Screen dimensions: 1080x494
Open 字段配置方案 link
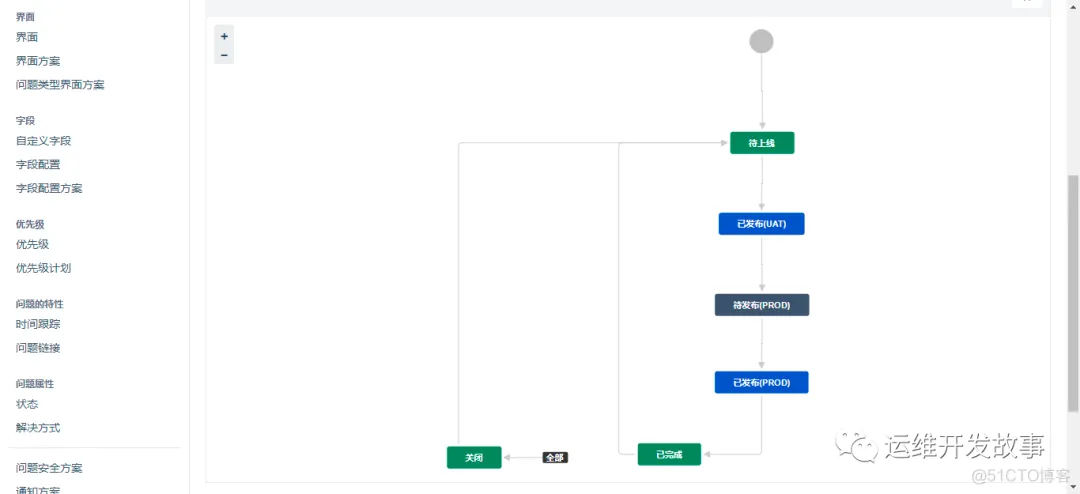[x=49, y=188]
